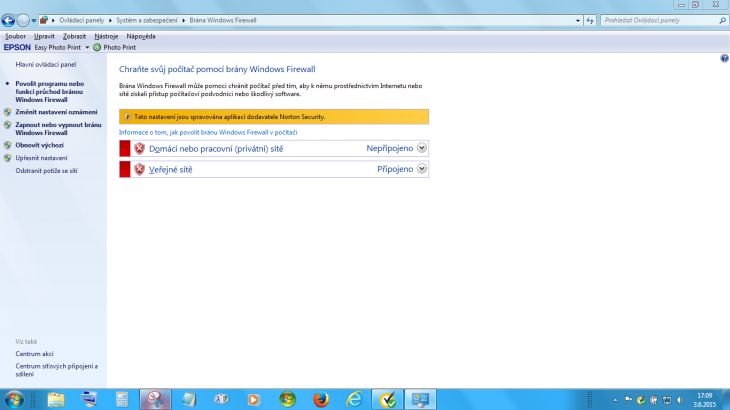Click red shield icon for 'Veřejné sítě'
Viewport: 730px width, 410px height.
coord(139,169)
